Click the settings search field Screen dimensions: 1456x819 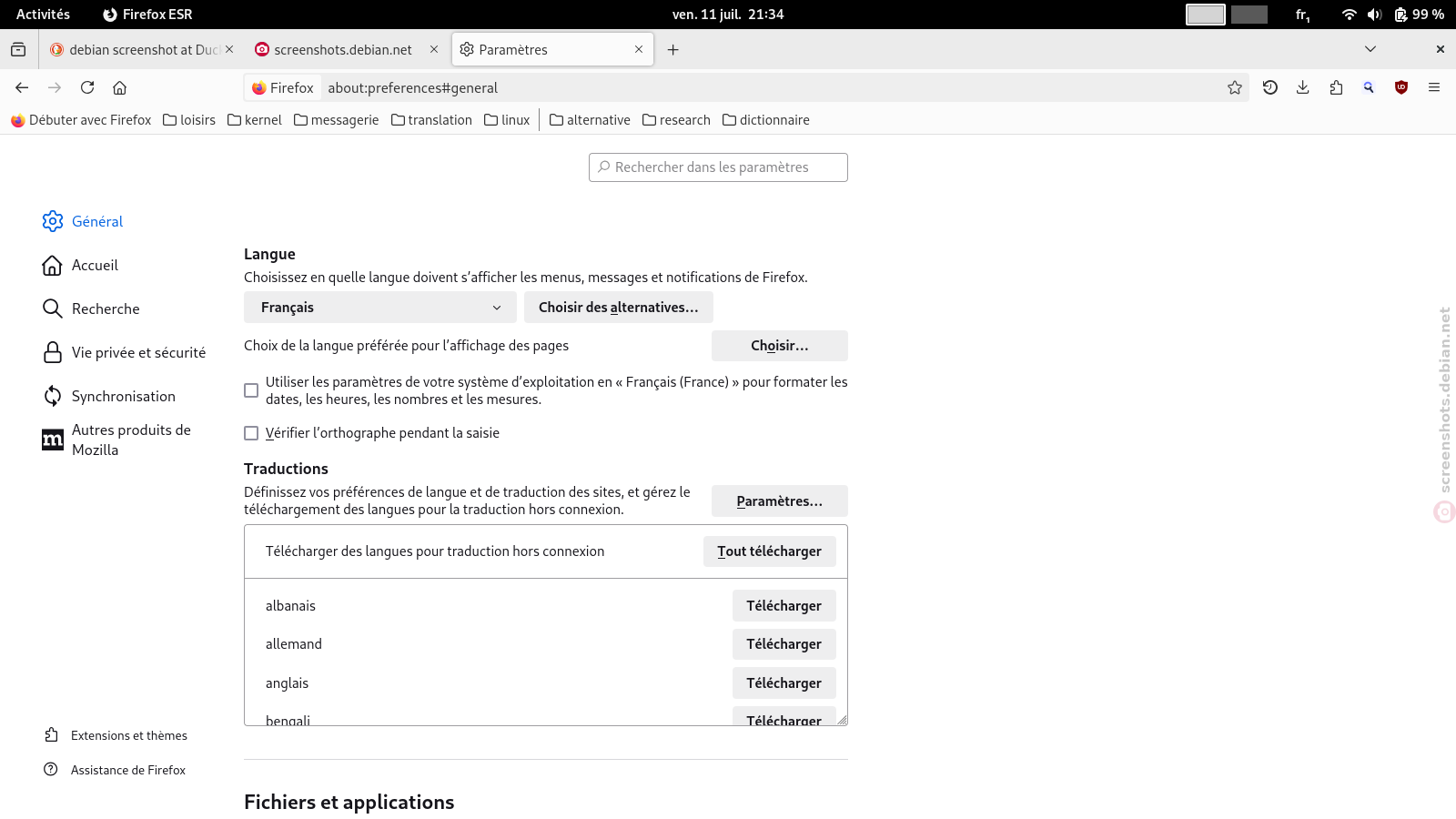[718, 167]
